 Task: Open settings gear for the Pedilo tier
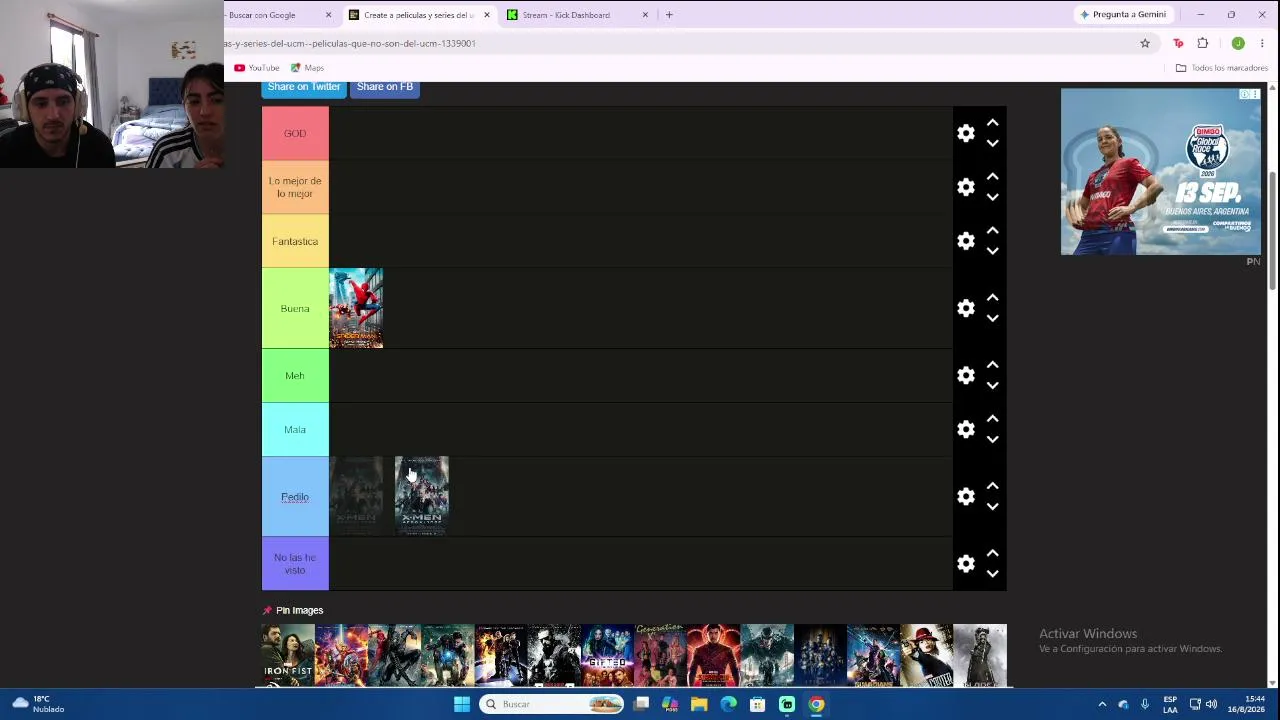[x=966, y=496]
